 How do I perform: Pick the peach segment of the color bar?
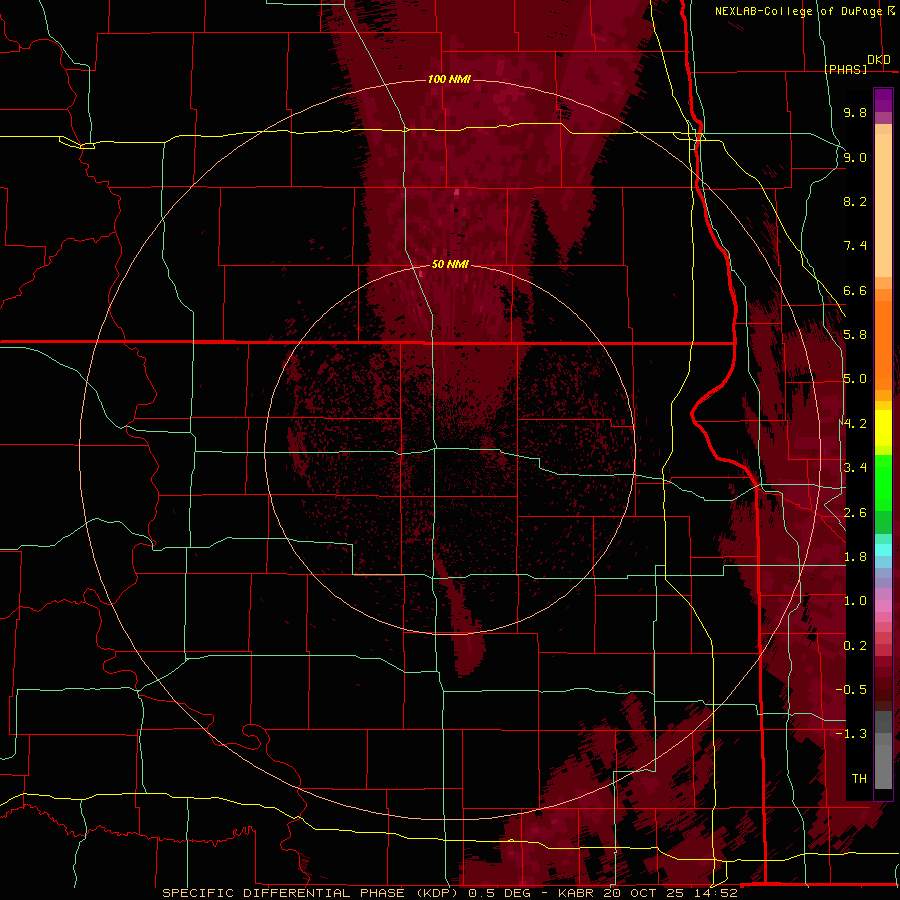[x=883, y=205]
